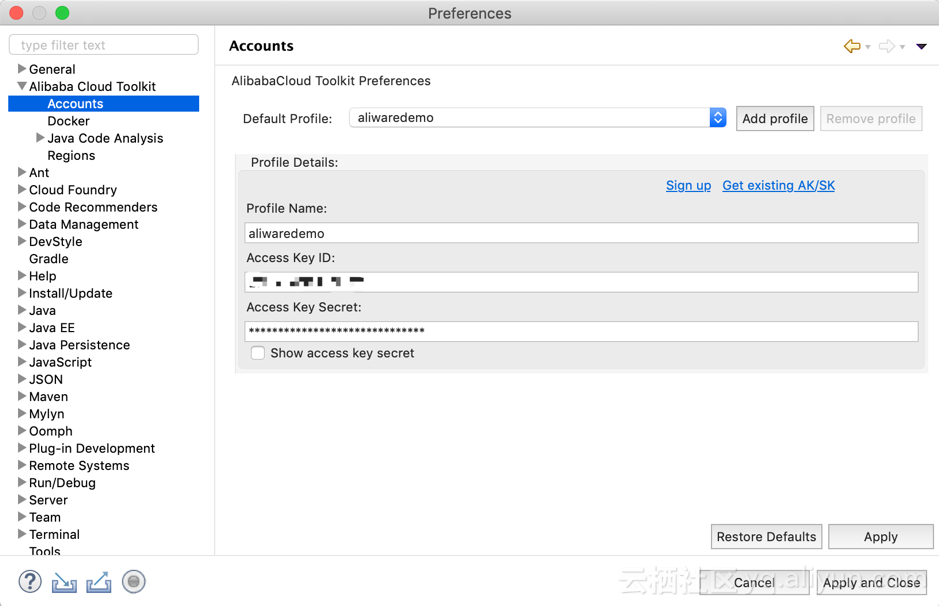The width and height of the screenshot is (939, 606).
Task: Select the Regions preferences item
Action: coord(71,155)
